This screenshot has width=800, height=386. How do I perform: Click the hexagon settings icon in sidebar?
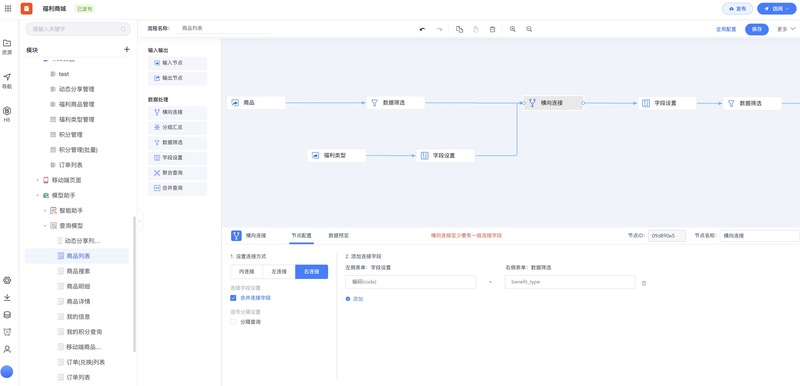pos(7,280)
